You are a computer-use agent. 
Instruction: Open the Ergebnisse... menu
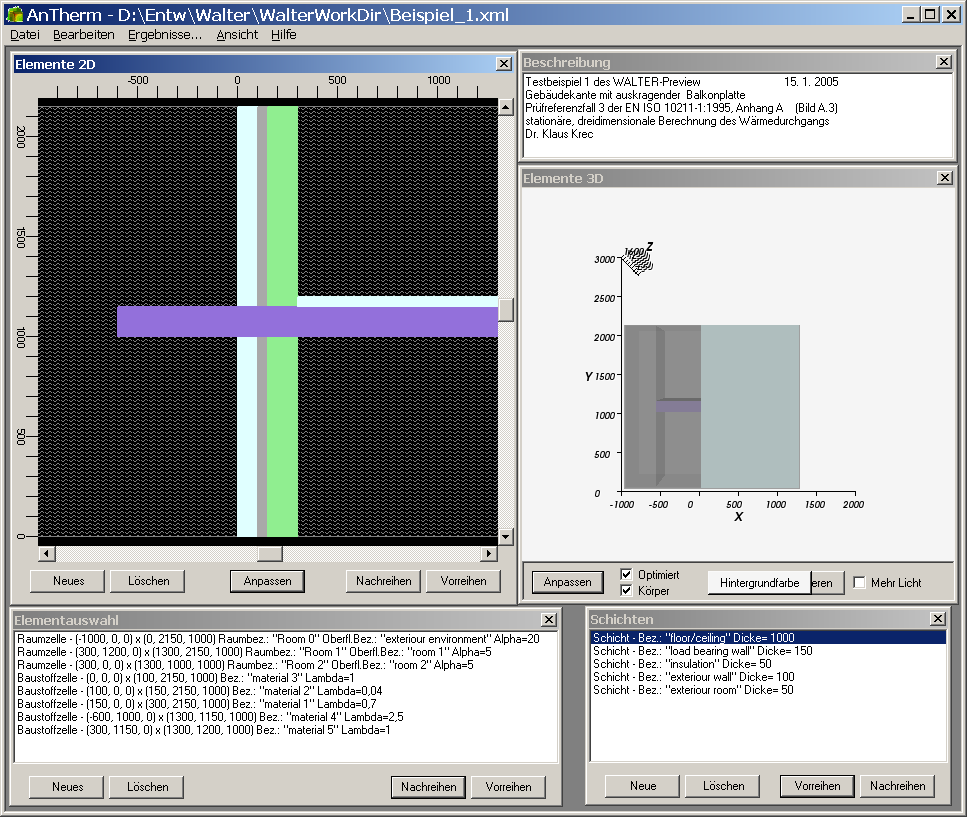pyautogui.click(x=164, y=34)
